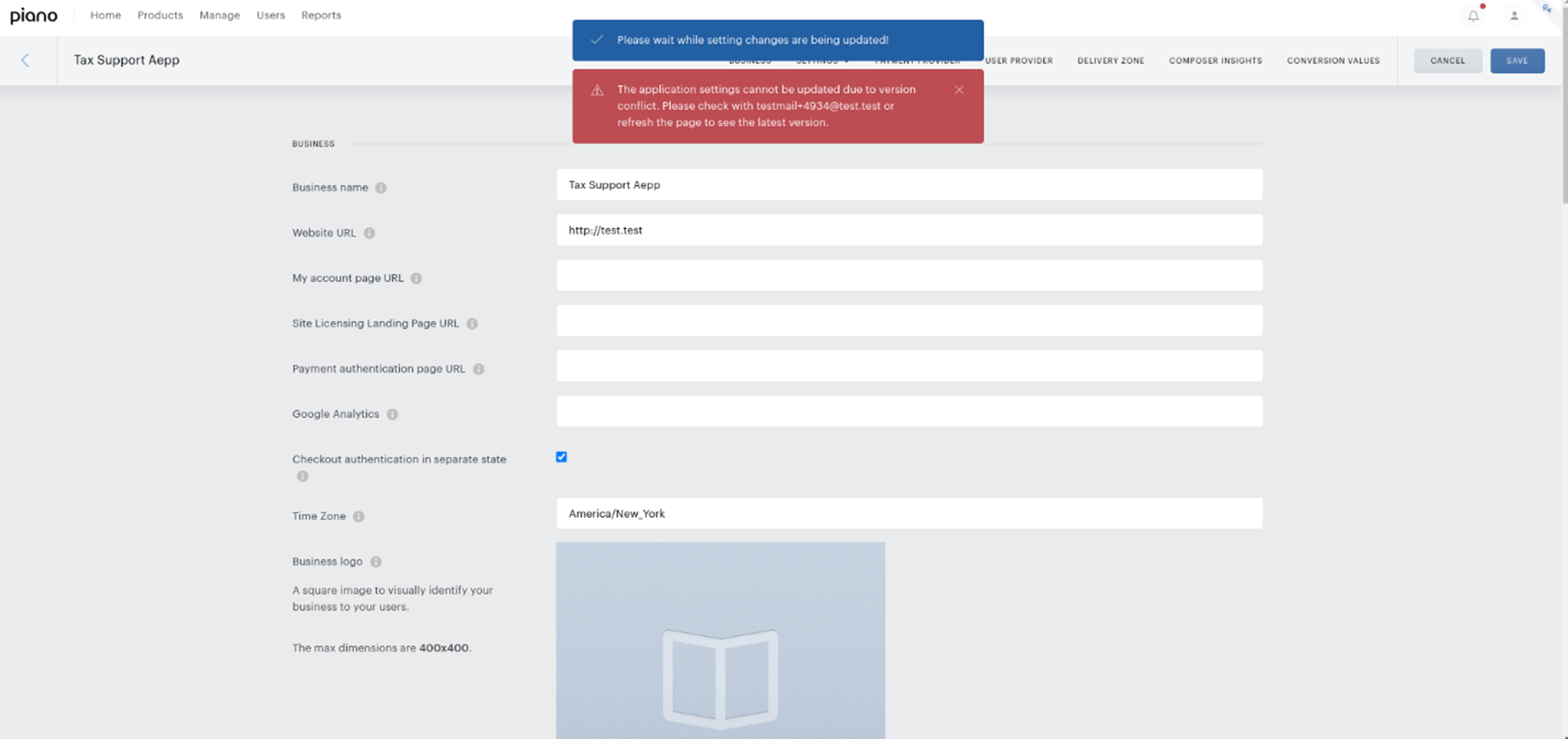This screenshot has width=1568, height=739.
Task: Focus the Google Analytics input field
Action: 910,411
